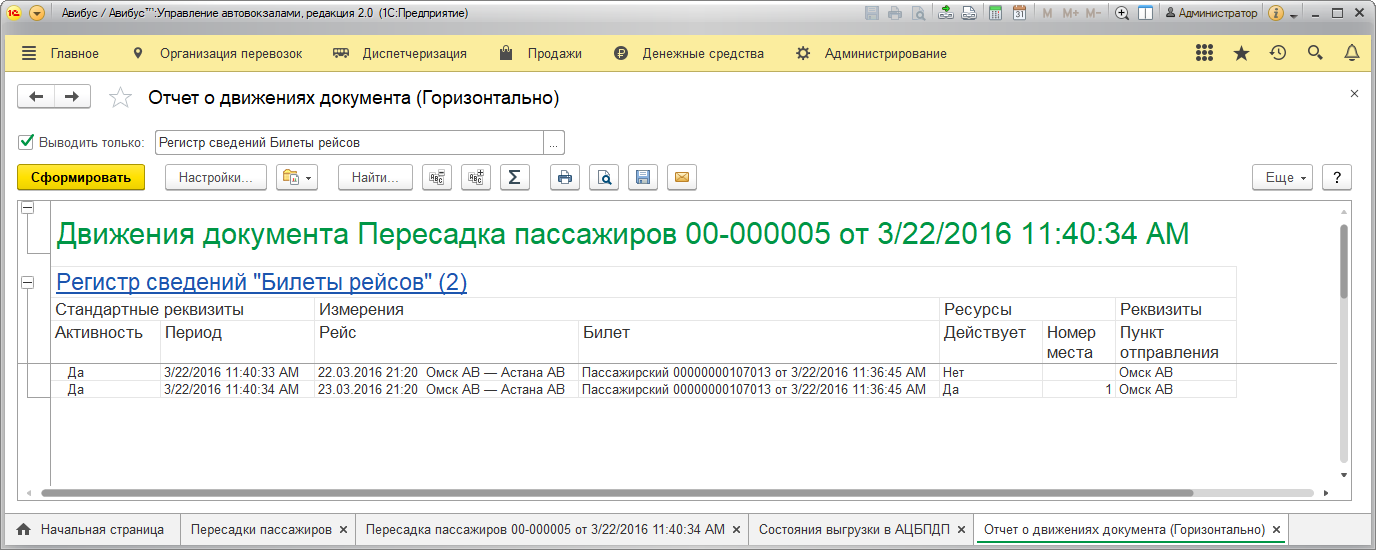Send the report by email envelope icon
1376x550 pixels.
(x=682, y=178)
